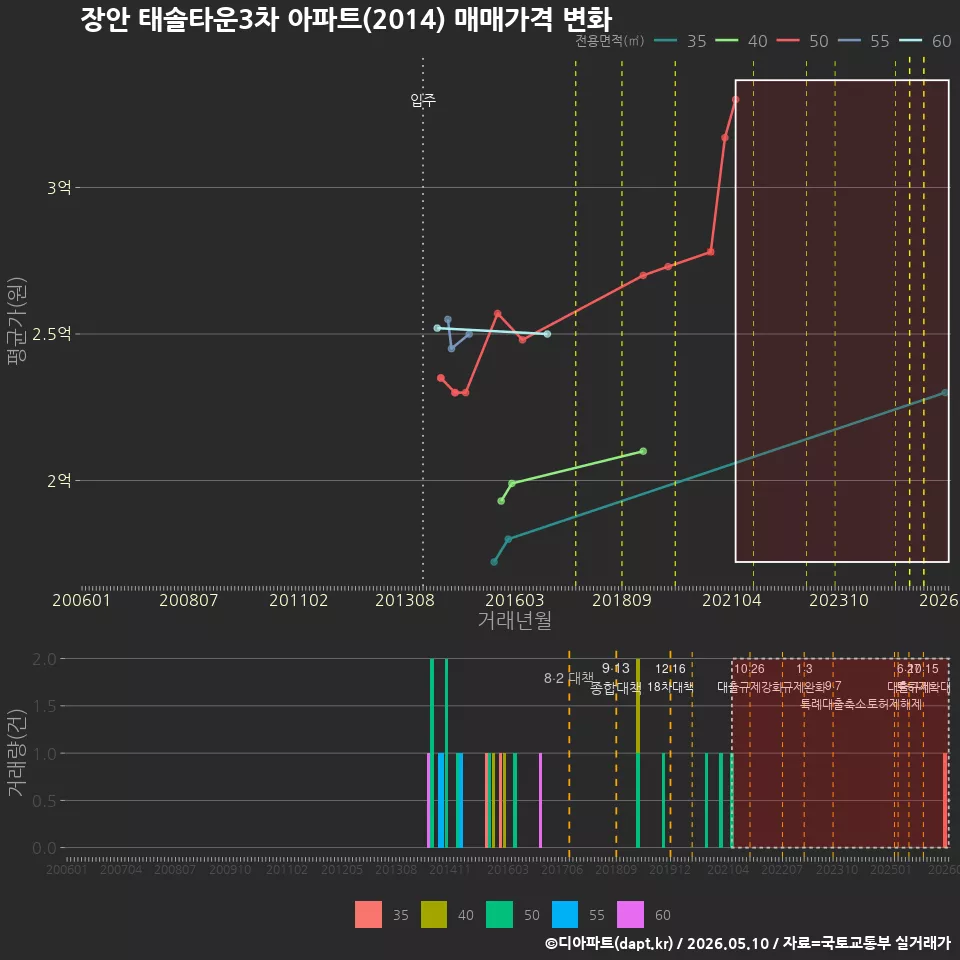Click the '평균가(원)' y-axis title

tap(17, 321)
